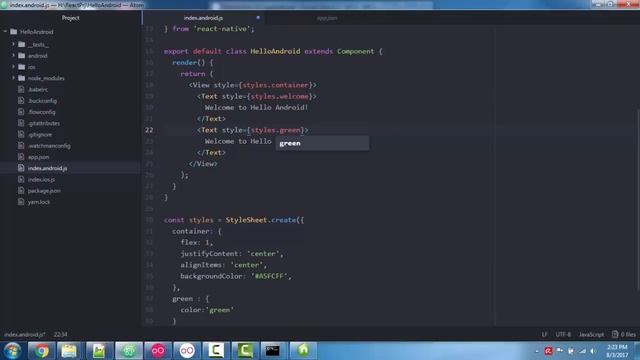Expand the __tests__ folder arrow
Viewport: 640px width, 360px height.
(x=13, y=44)
